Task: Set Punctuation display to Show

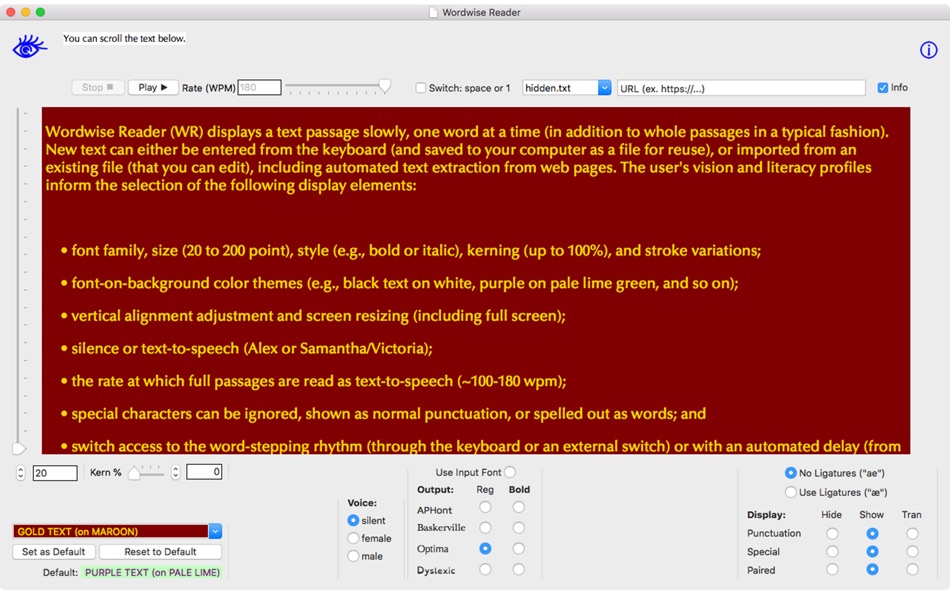Action: (x=872, y=533)
